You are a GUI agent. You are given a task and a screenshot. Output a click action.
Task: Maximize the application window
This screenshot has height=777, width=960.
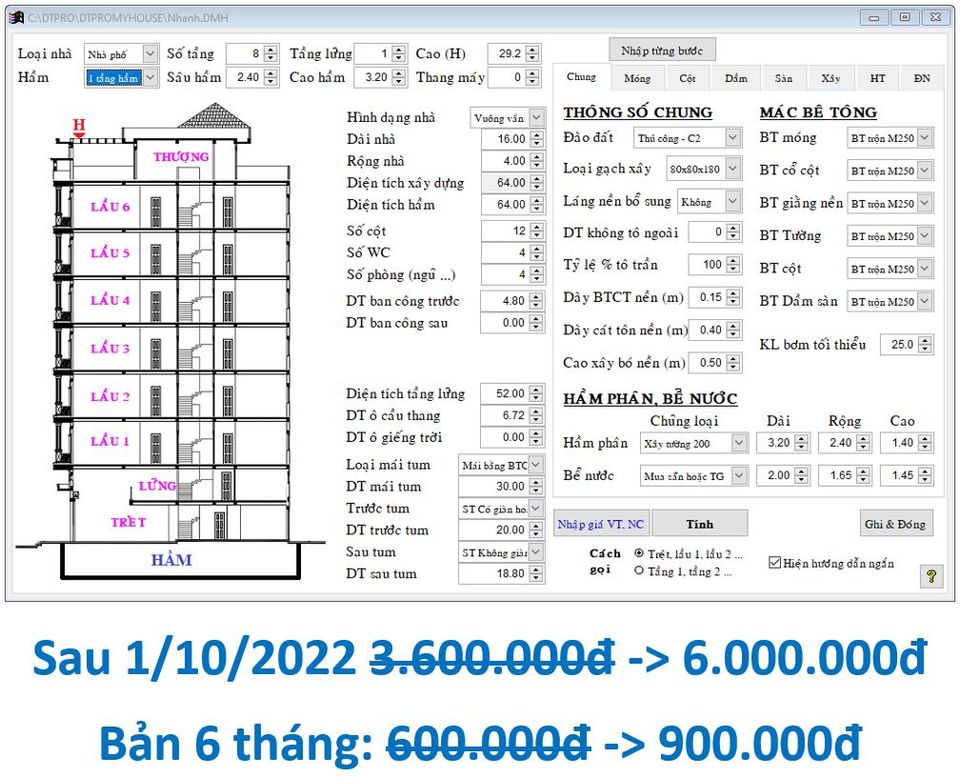[904, 17]
